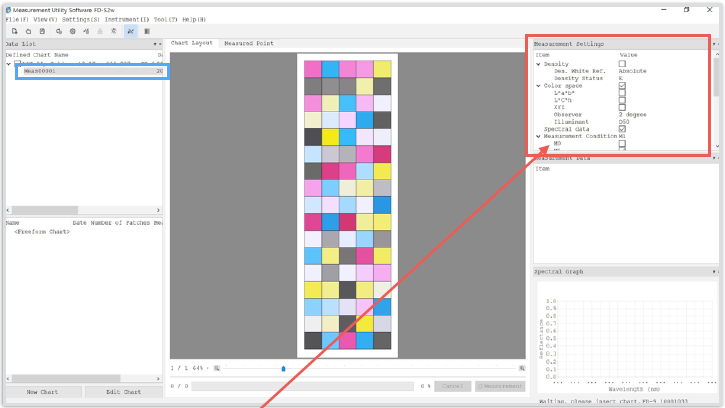
Task: Collapse the Color space group
Action: coord(538,86)
